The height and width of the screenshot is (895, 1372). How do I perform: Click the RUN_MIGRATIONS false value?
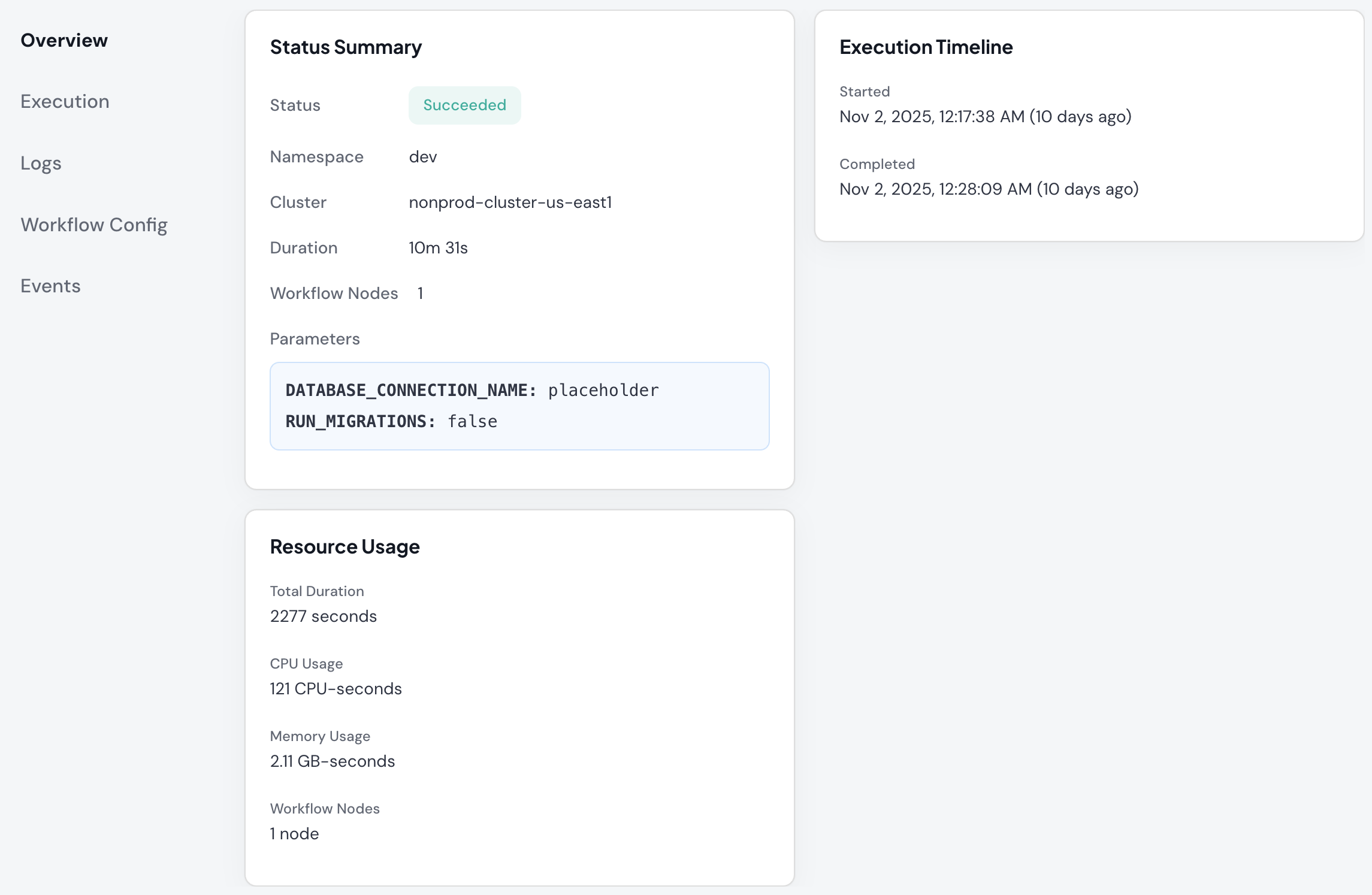tap(473, 421)
